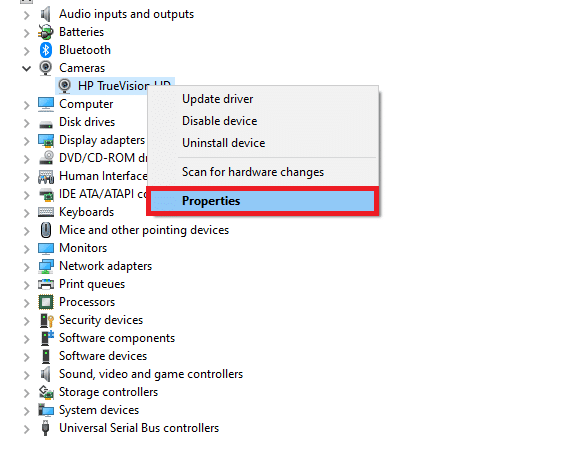Image resolution: width=561 pixels, height=459 pixels.
Task: Click the Processors chip icon
Action: pos(46,302)
